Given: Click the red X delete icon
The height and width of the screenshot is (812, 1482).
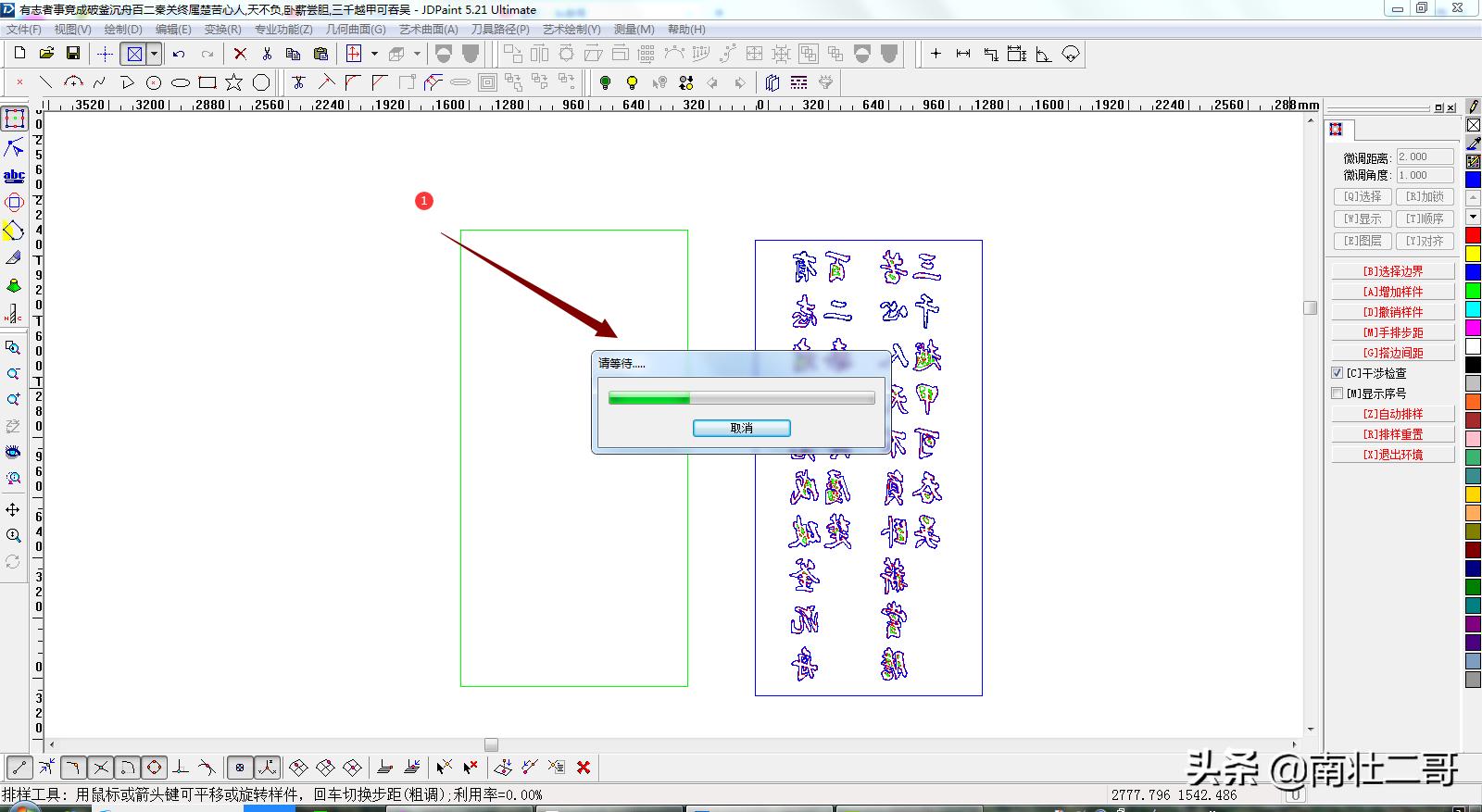Looking at the screenshot, I should 240,54.
